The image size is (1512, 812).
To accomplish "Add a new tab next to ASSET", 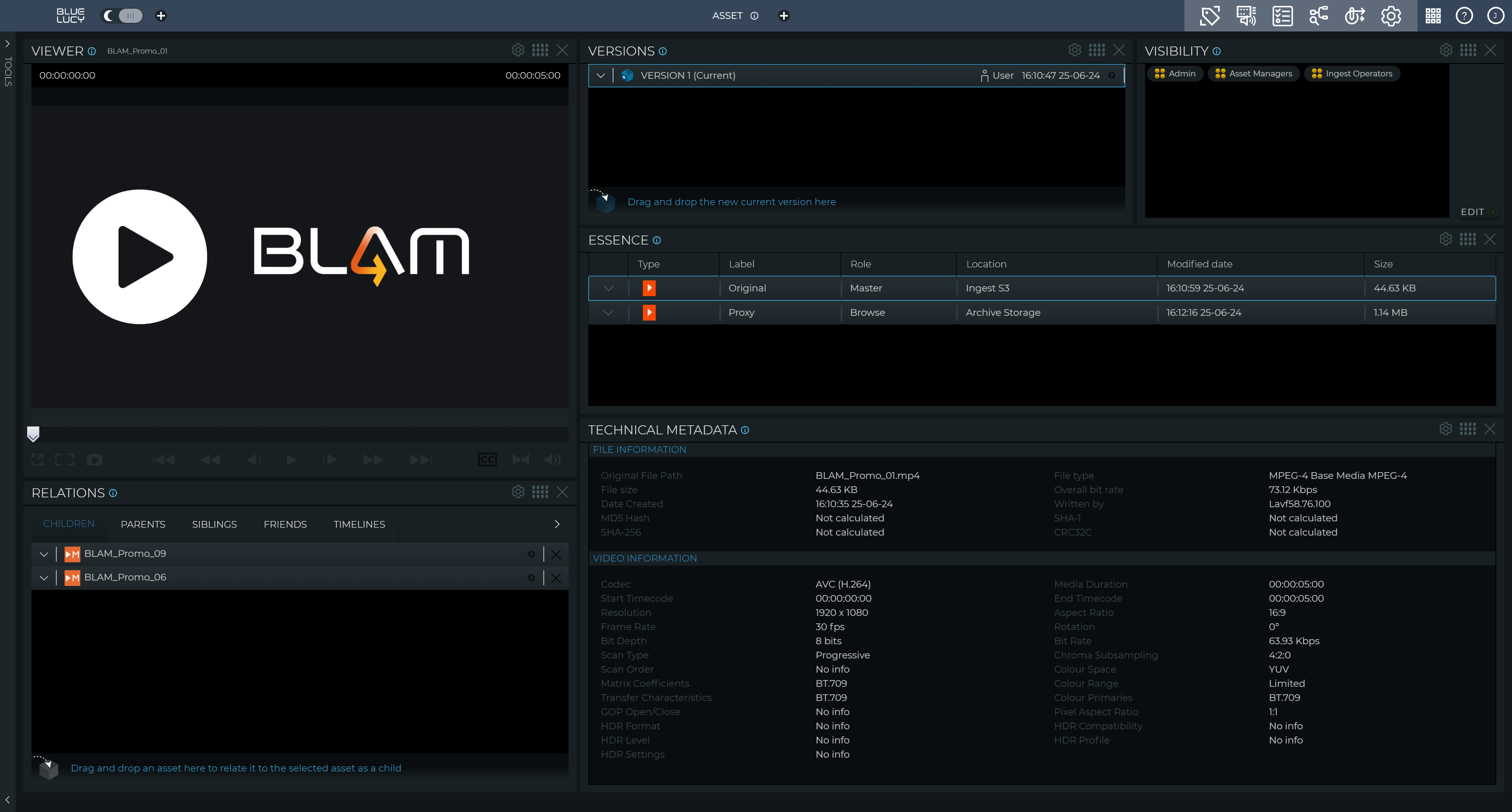I will click(784, 16).
